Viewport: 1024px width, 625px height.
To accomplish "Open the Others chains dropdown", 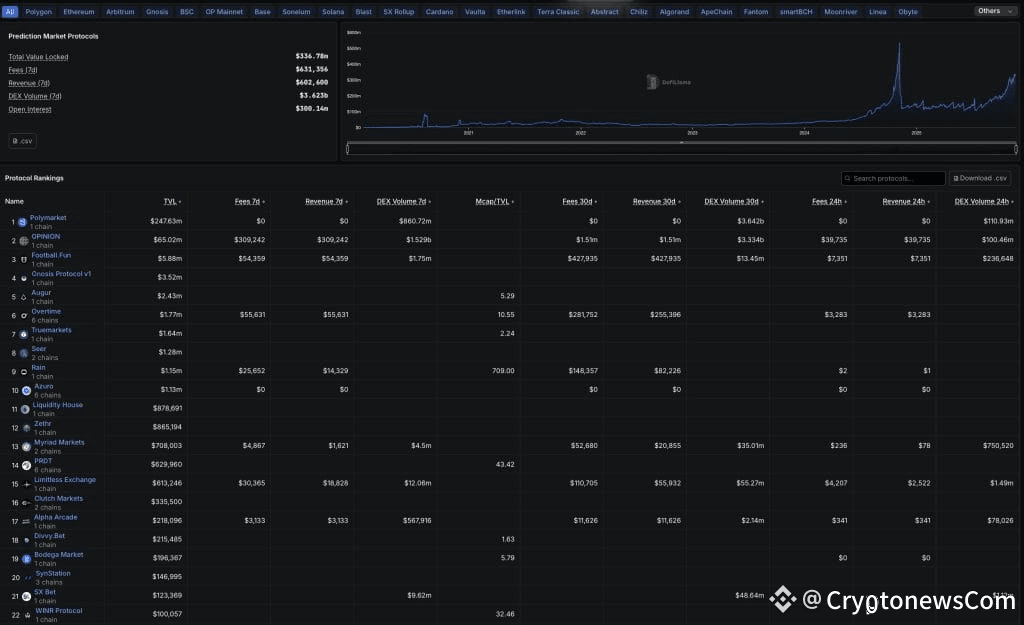I will tap(993, 11).
